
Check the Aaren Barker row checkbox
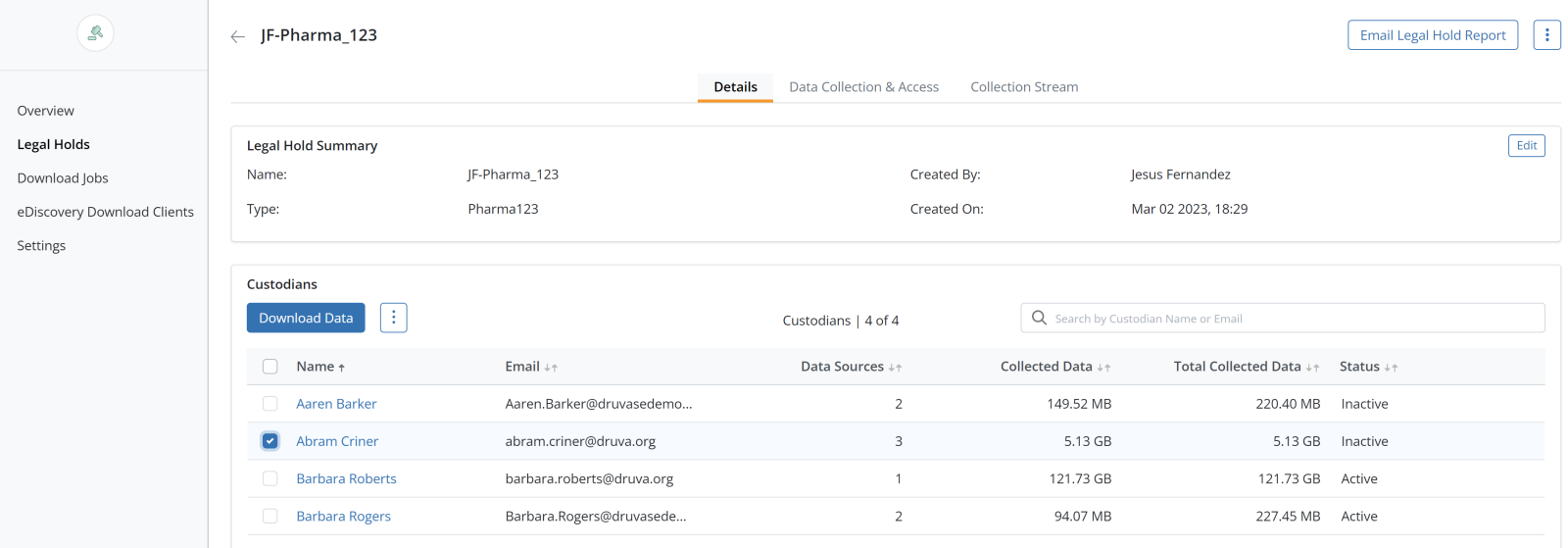pyautogui.click(x=270, y=404)
